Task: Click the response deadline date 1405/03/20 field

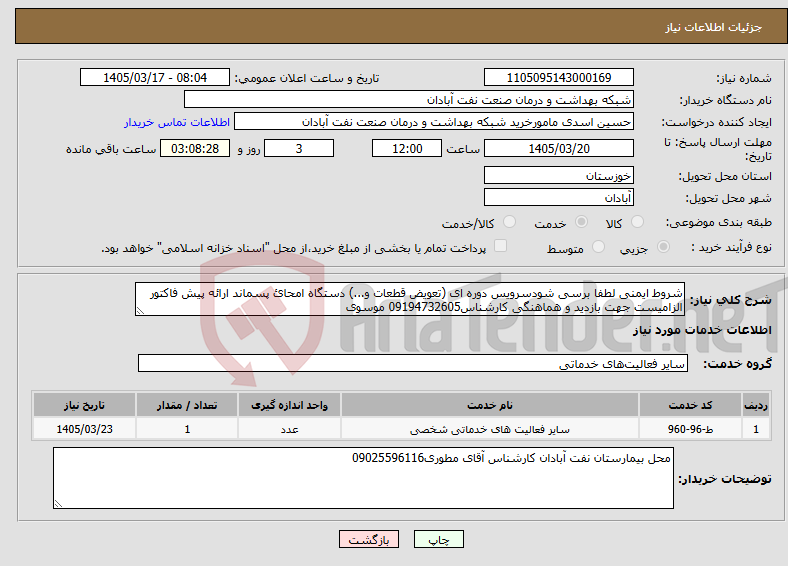Action: [x=559, y=148]
